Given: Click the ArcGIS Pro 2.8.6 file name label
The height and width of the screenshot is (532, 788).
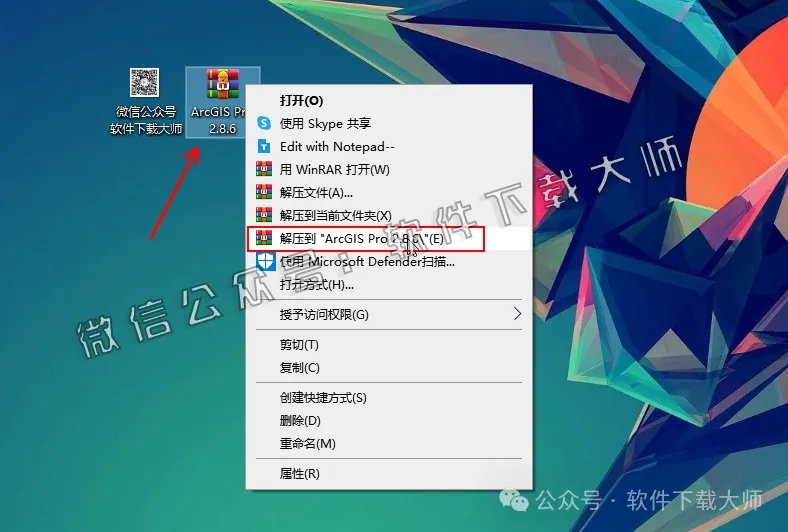Looking at the screenshot, I should (219, 120).
